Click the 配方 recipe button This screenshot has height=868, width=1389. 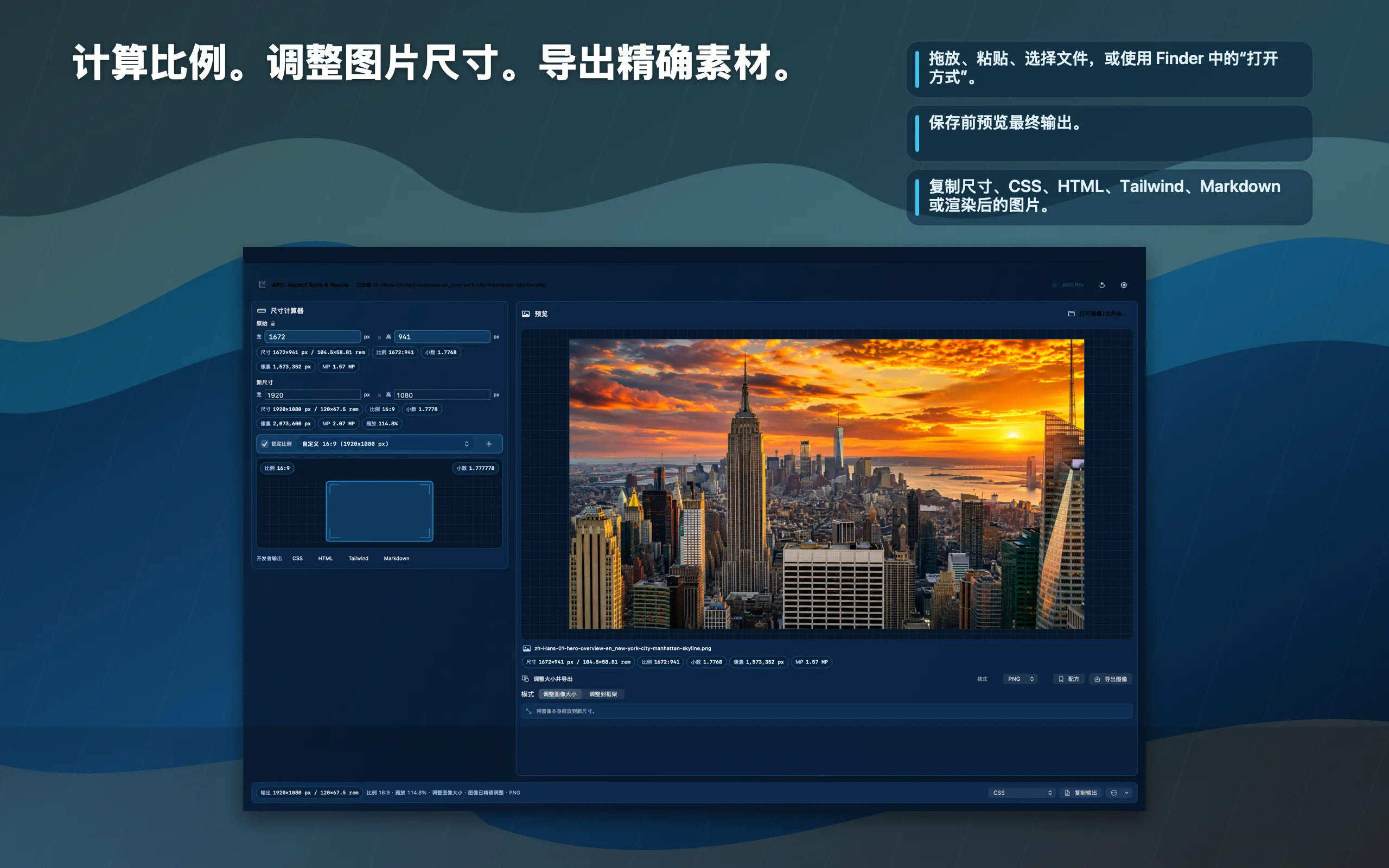click(x=1069, y=679)
